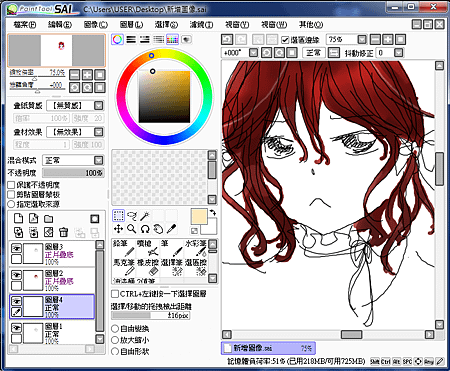Choose the 噴槍 airbrush tool
This screenshot has width=450, height=371.
pyautogui.click(x=148, y=248)
